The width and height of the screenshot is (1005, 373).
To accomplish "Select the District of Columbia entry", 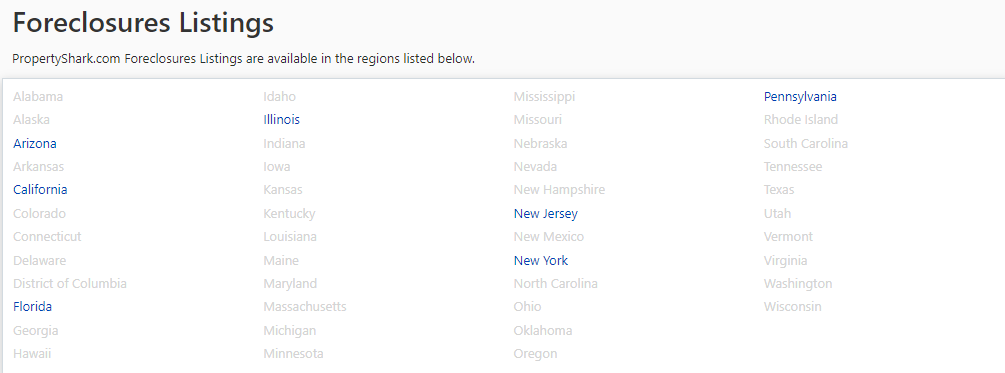I will [x=70, y=283].
